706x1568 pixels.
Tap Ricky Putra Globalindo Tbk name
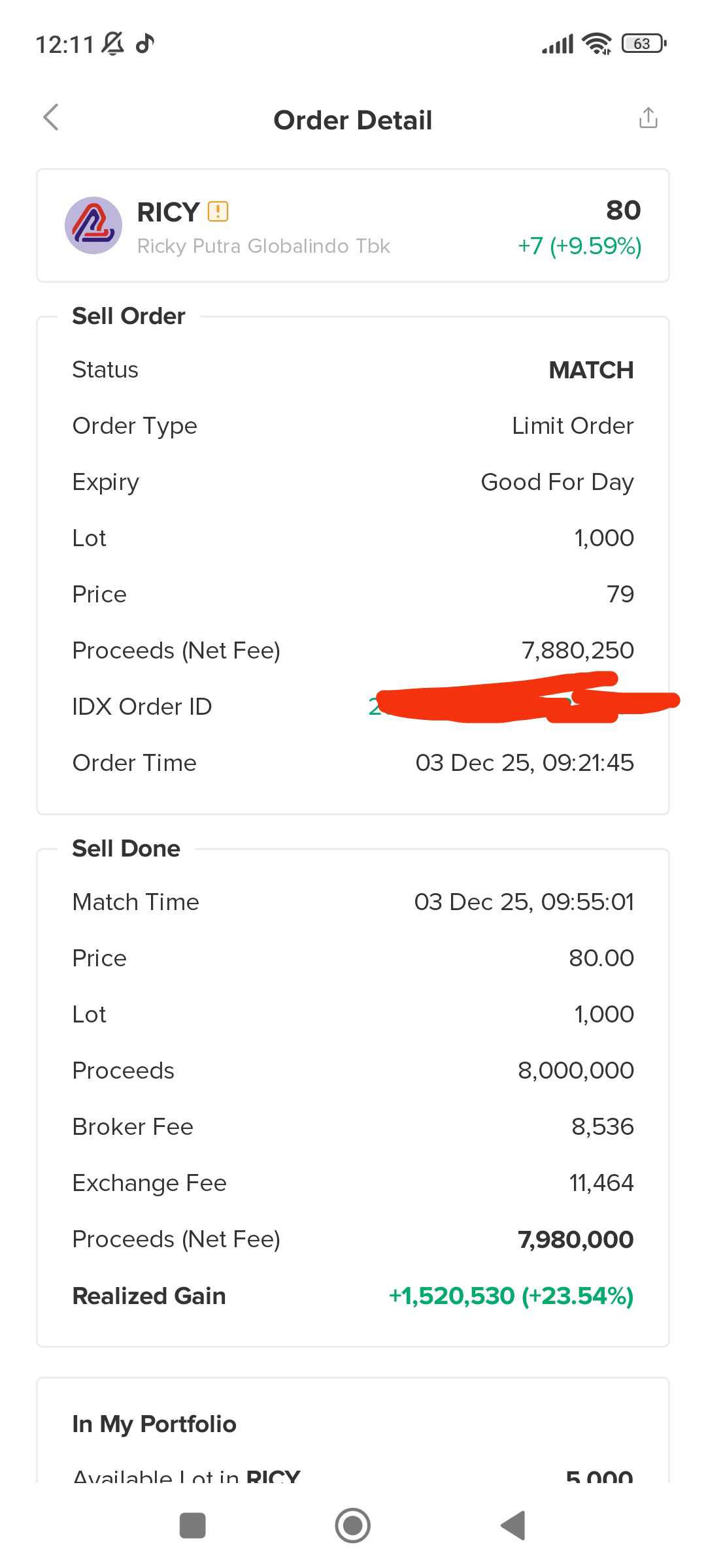click(263, 246)
